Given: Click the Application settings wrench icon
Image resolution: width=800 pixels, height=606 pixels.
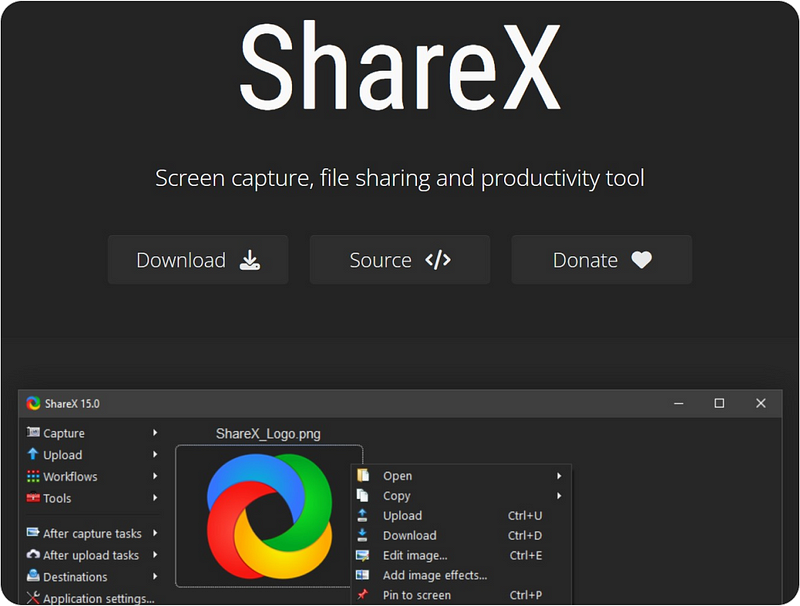Looking at the screenshot, I should pyautogui.click(x=33, y=597).
